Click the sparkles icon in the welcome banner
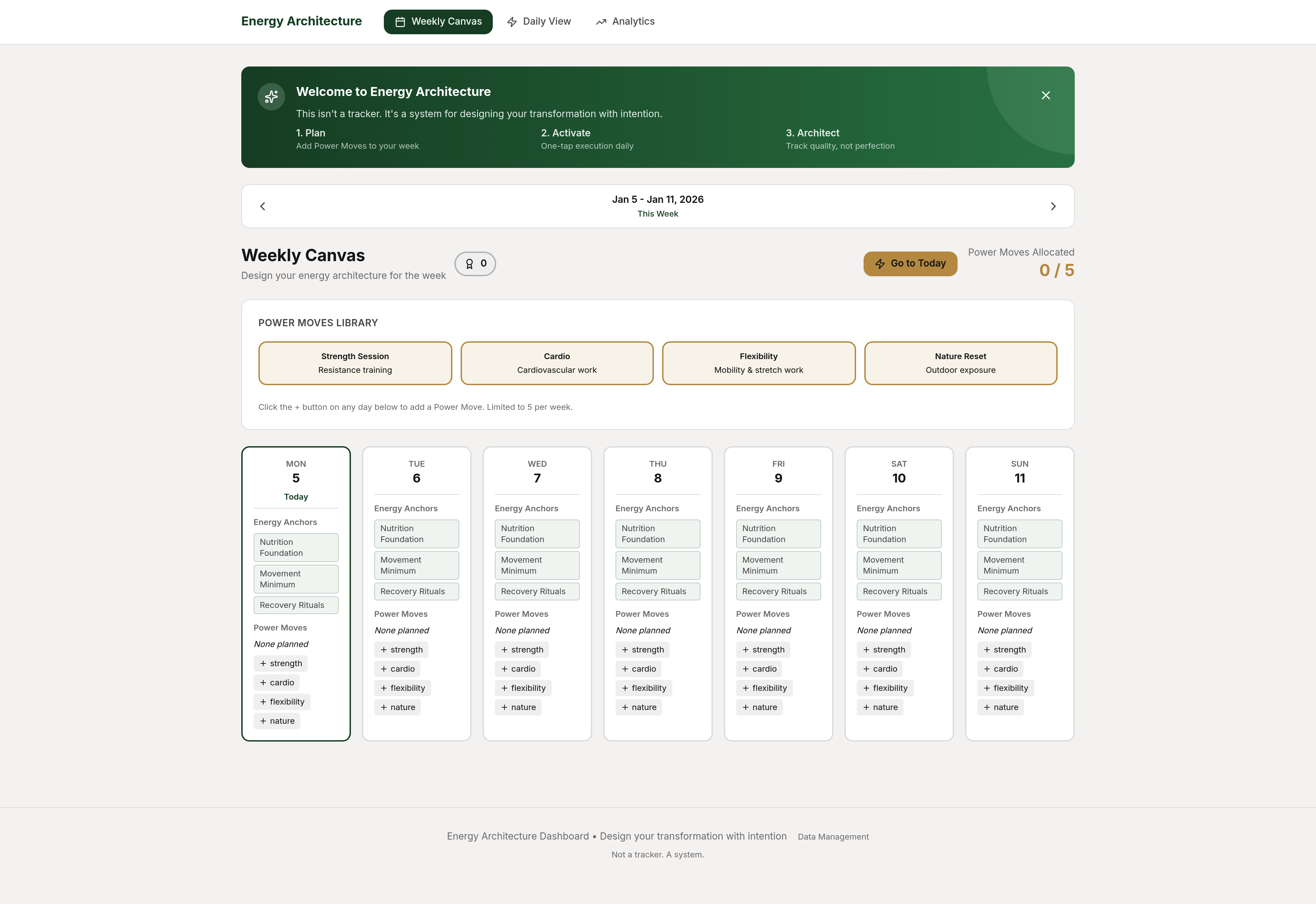This screenshot has height=904, width=1316. [271, 97]
